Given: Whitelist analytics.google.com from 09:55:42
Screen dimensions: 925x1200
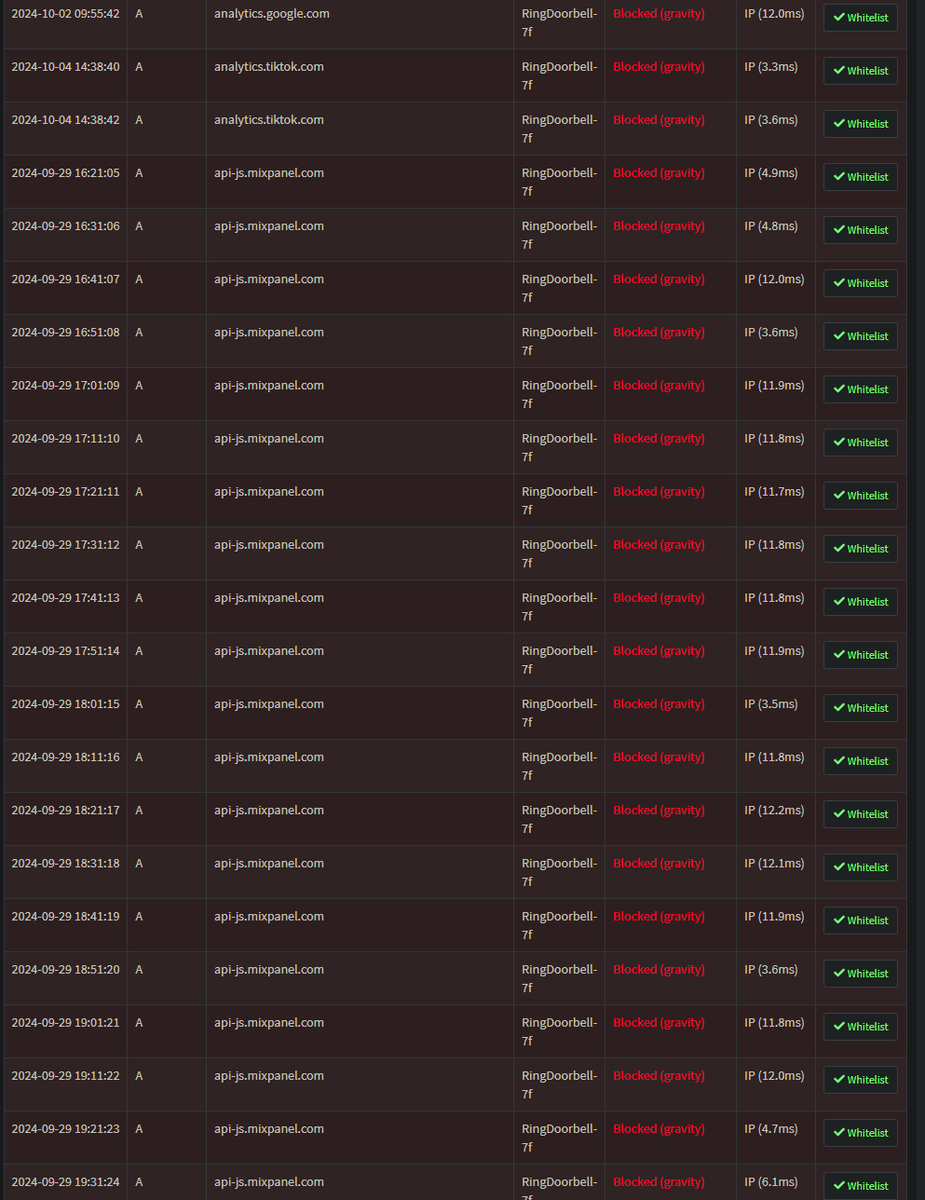Looking at the screenshot, I should click(x=860, y=18).
